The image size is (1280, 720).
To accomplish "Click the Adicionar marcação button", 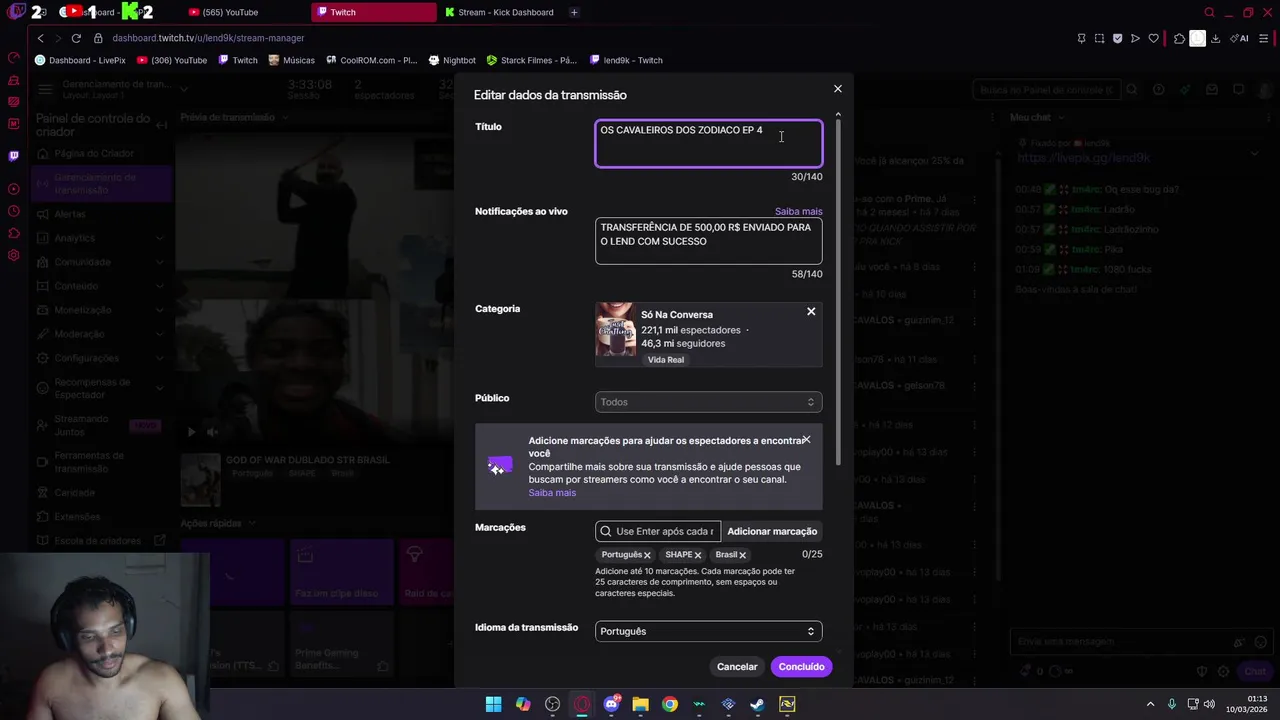I will click(772, 531).
